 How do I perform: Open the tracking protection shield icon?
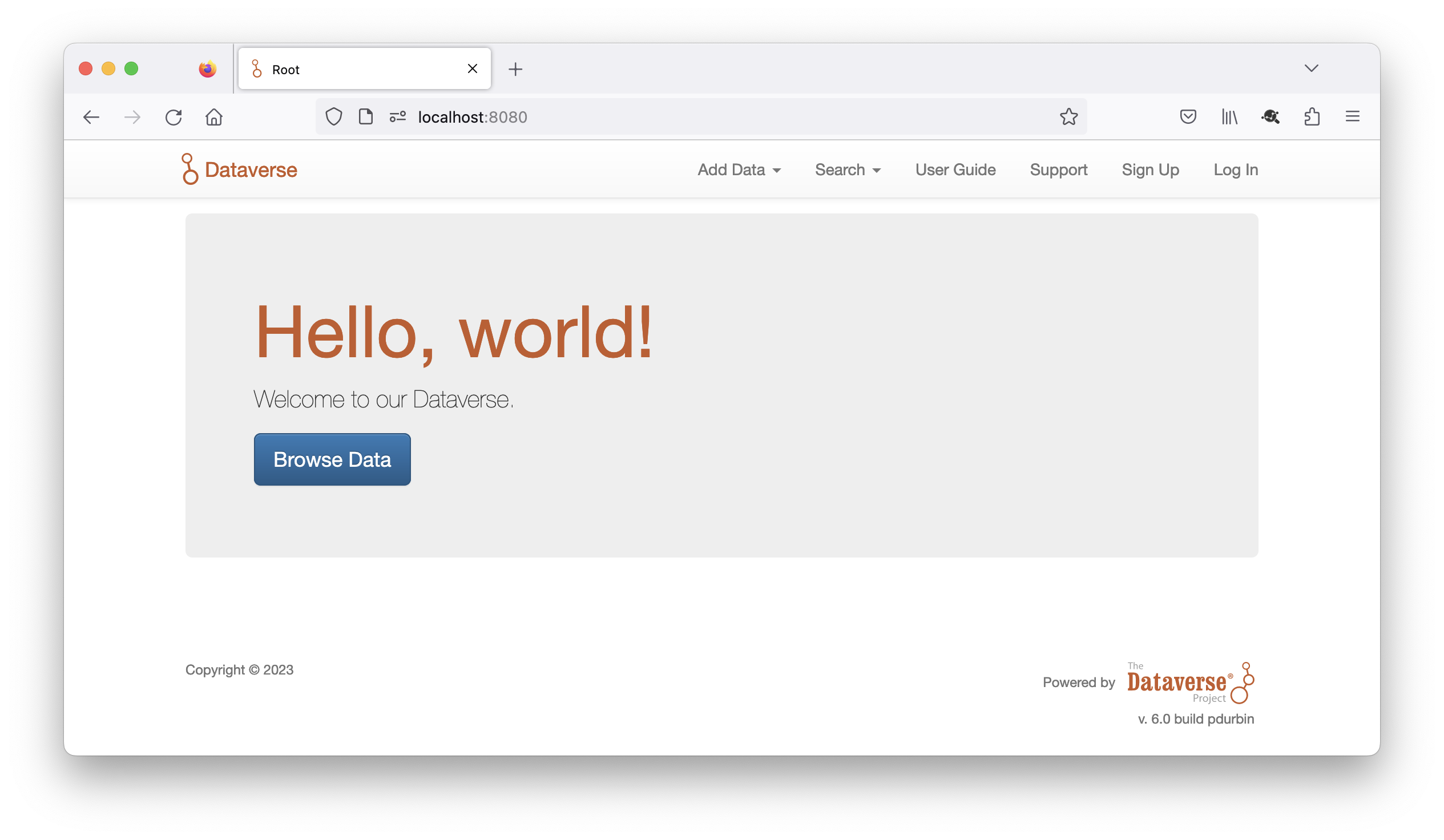tap(333, 117)
